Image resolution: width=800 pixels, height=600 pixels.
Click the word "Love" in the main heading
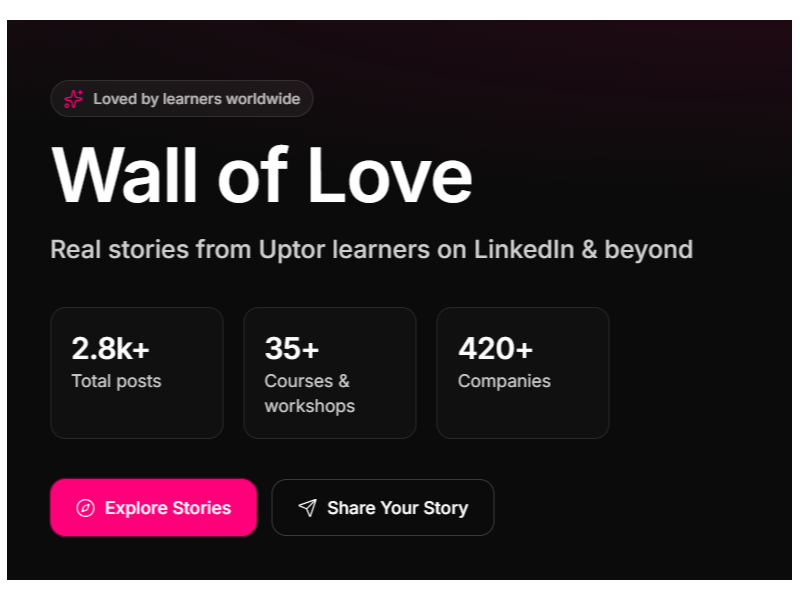coord(390,177)
